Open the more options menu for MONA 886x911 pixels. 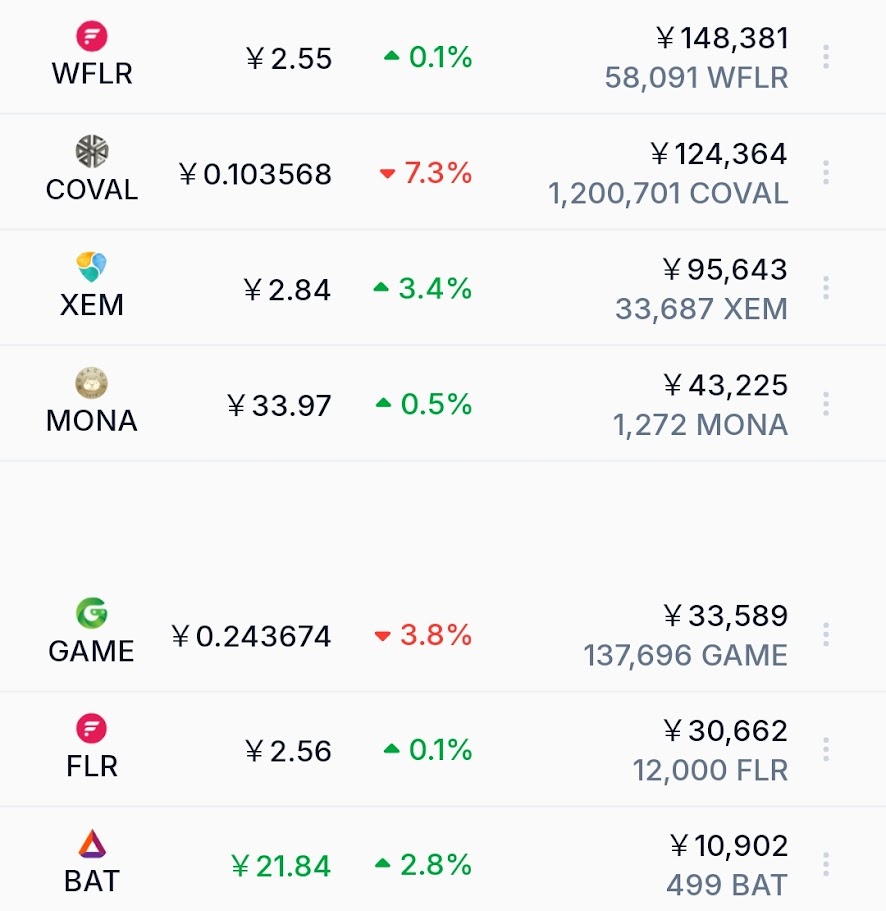tap(826, 404)
